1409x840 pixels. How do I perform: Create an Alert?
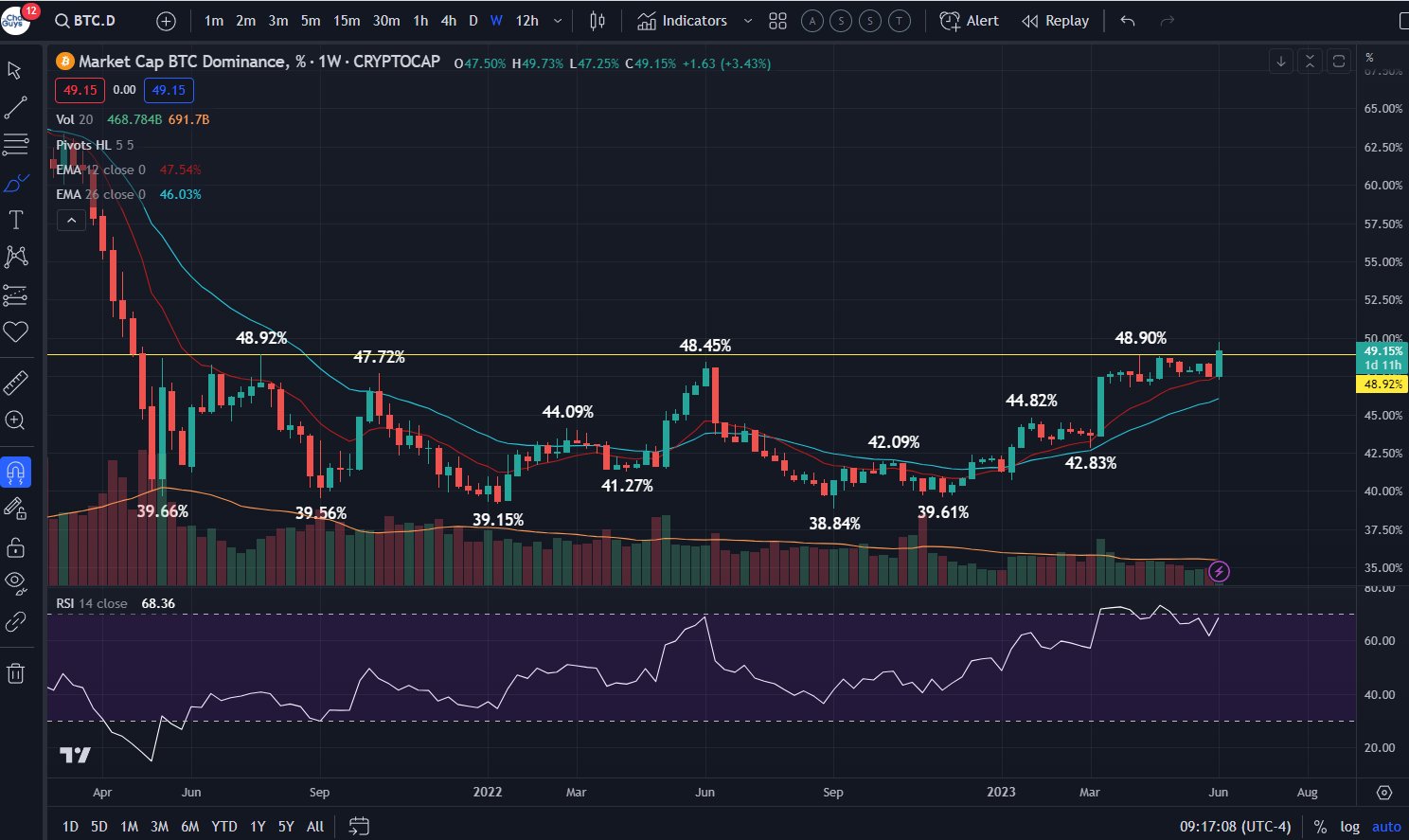coord(969,21)
